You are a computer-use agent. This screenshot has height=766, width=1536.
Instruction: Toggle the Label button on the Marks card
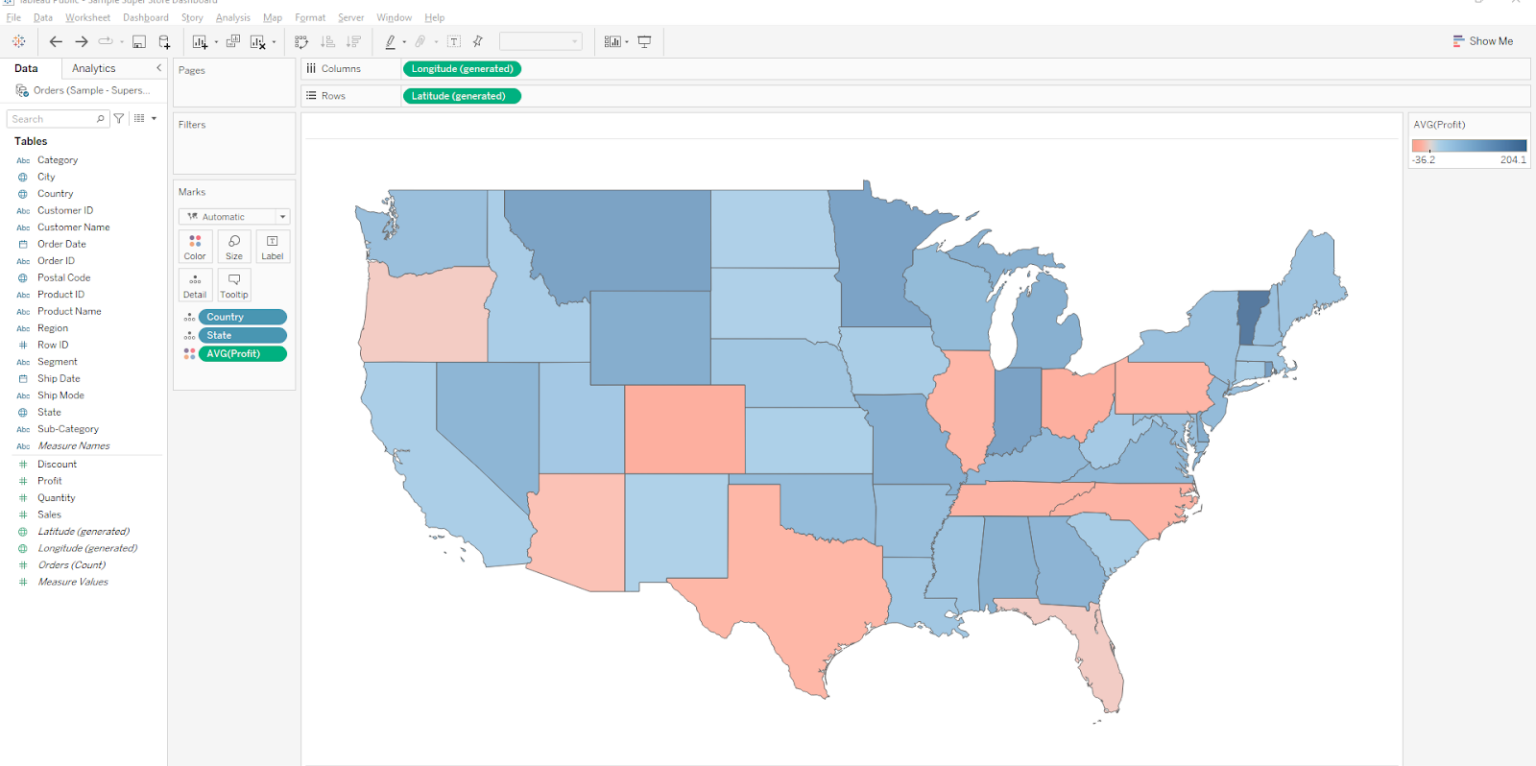coord(272,246)
